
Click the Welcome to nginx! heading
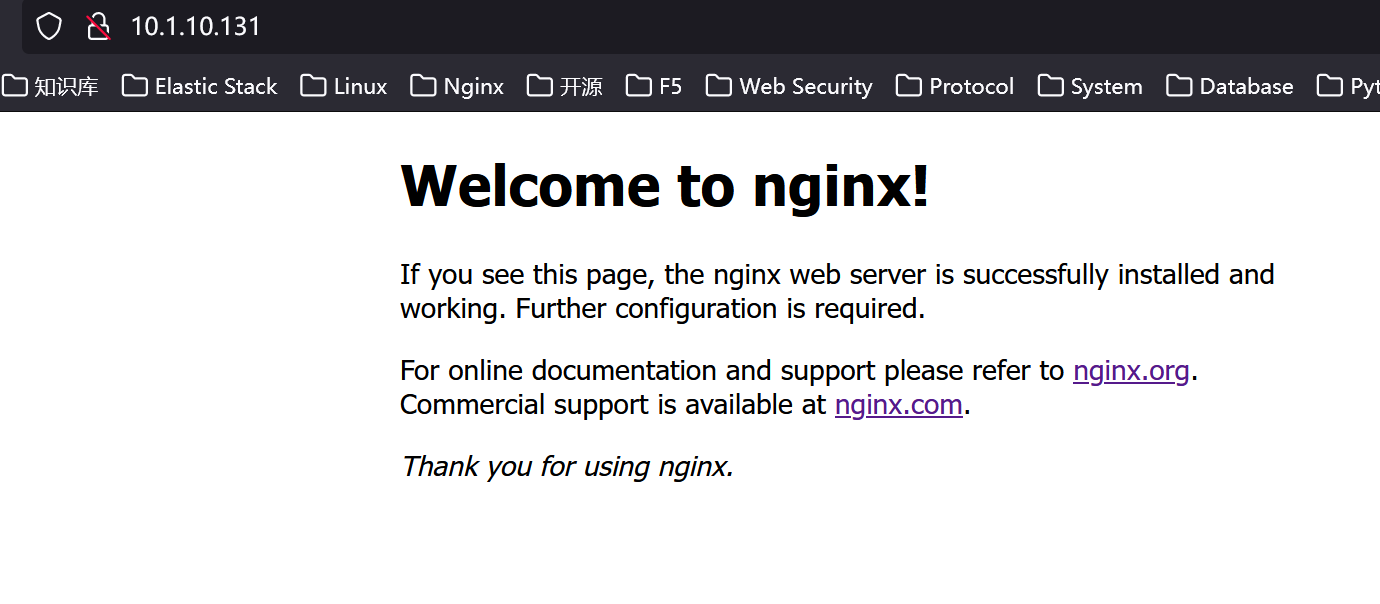[665, 186]
